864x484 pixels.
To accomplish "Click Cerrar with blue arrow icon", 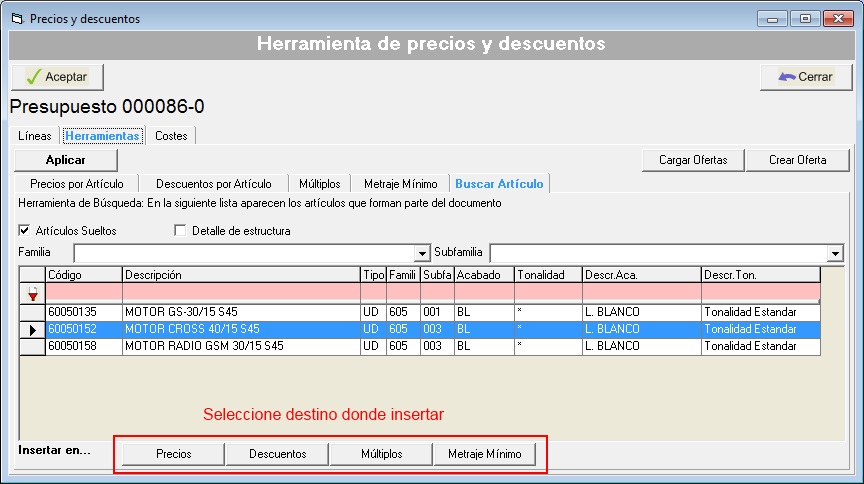I will [x=805, y=77].
